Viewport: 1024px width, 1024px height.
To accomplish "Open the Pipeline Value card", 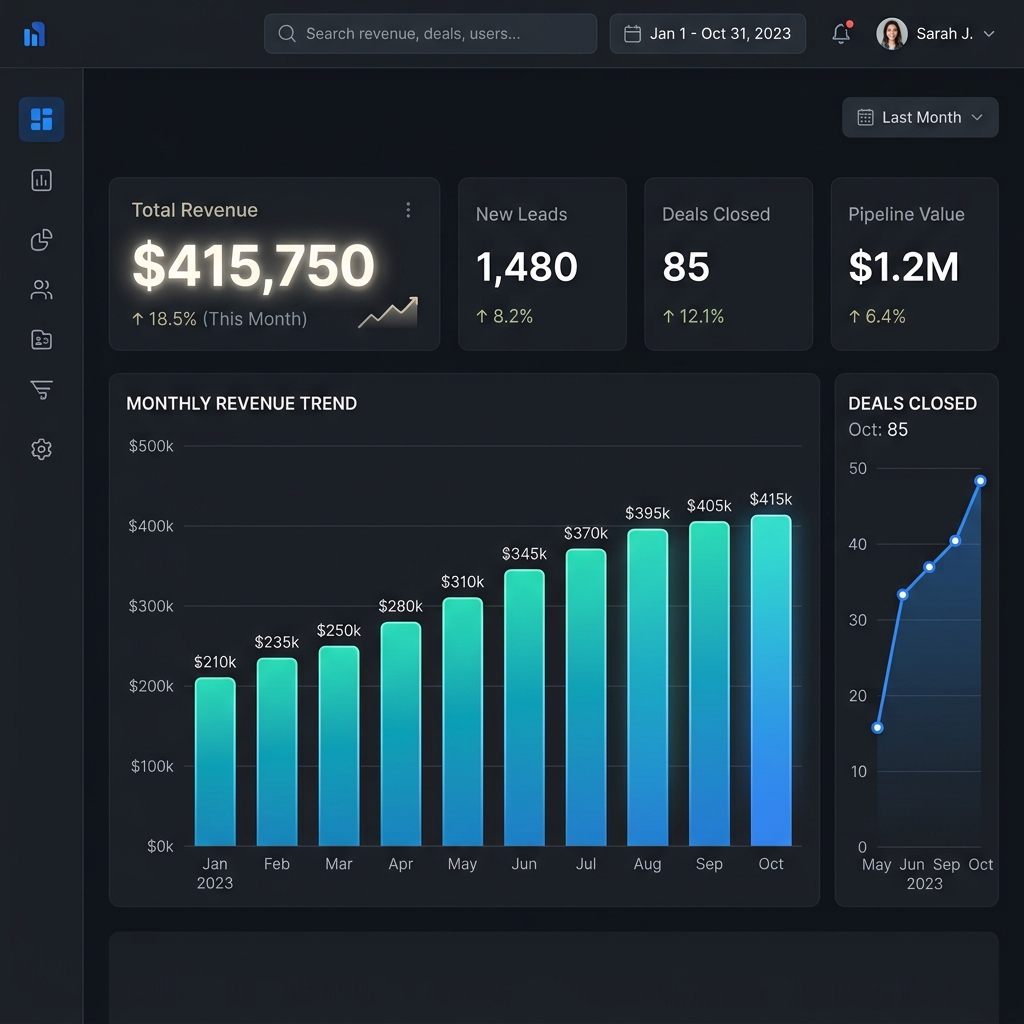I will tap(914, 264).
